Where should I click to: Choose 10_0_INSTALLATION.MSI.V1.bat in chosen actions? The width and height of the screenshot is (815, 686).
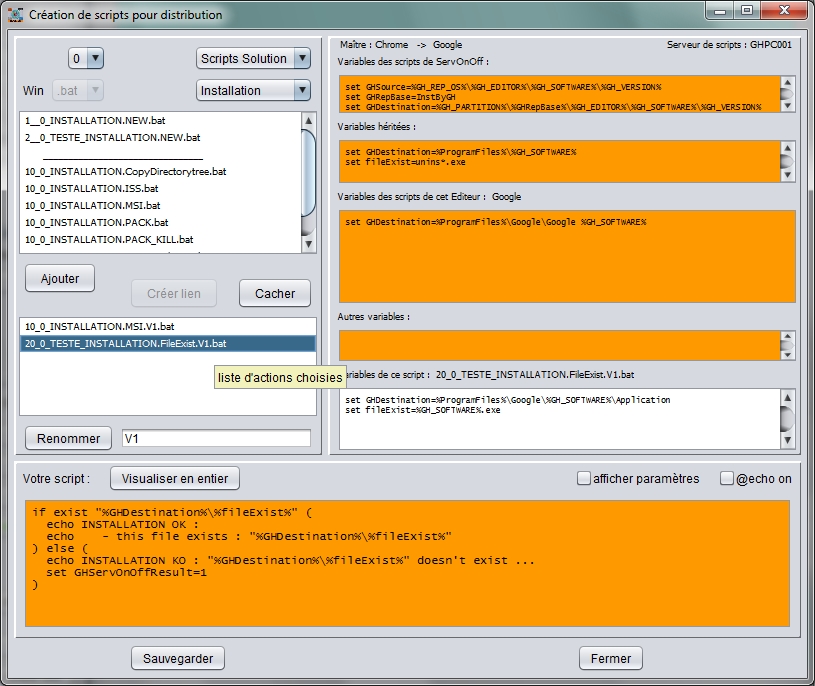click(99, 327)
